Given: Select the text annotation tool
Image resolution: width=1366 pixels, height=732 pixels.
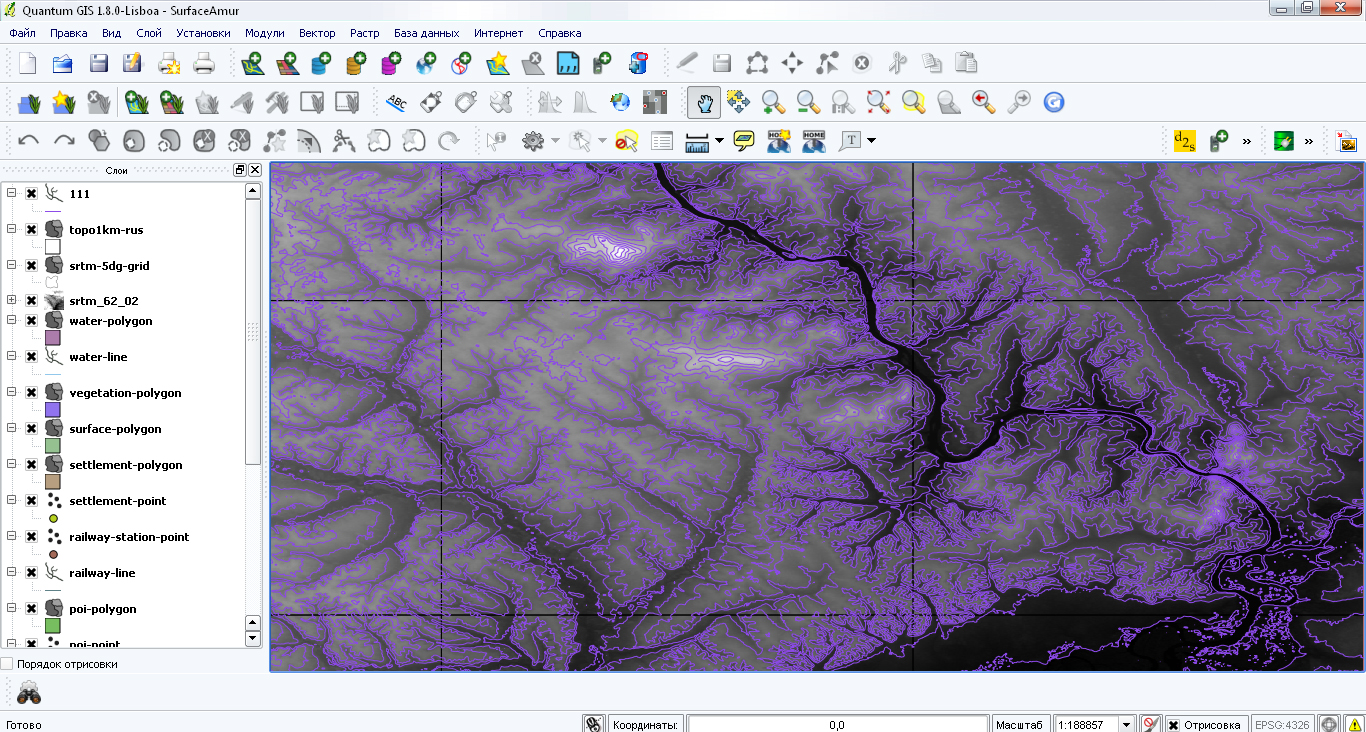Looking at the screenshot, I should pos(850,140).
